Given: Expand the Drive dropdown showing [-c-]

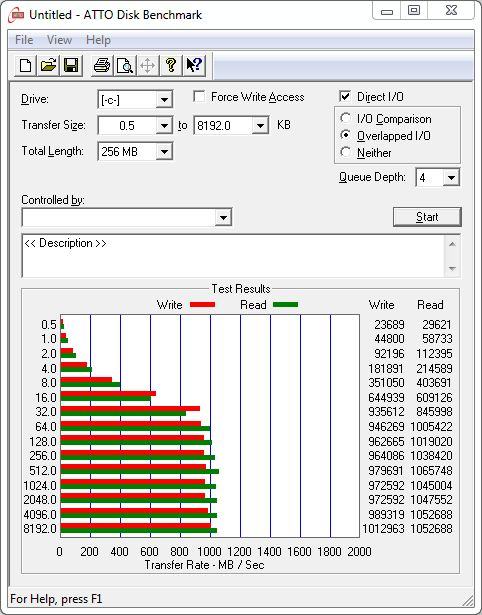Looking at the screenshot, I should click(x=164, y=100).
